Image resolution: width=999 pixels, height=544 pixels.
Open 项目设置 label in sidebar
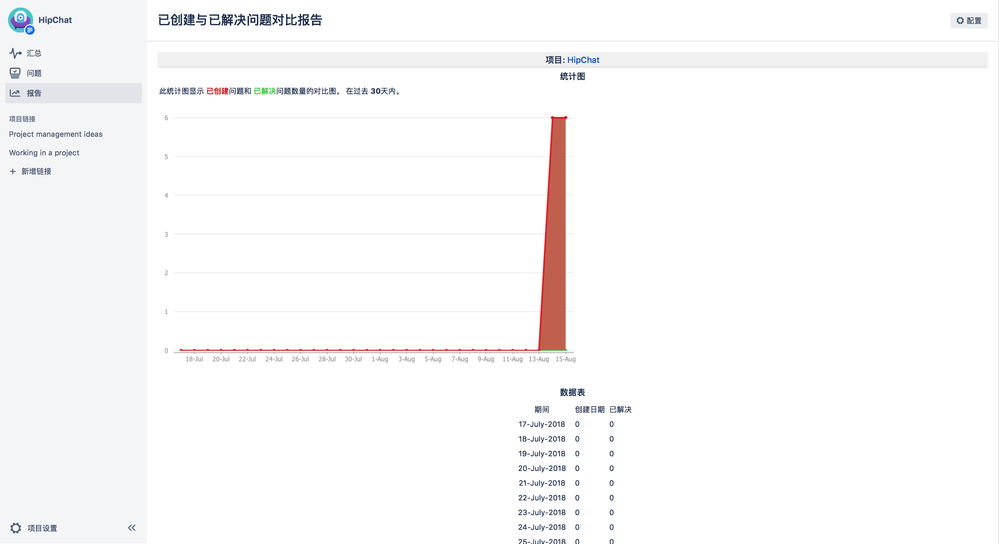coord(42,528)
